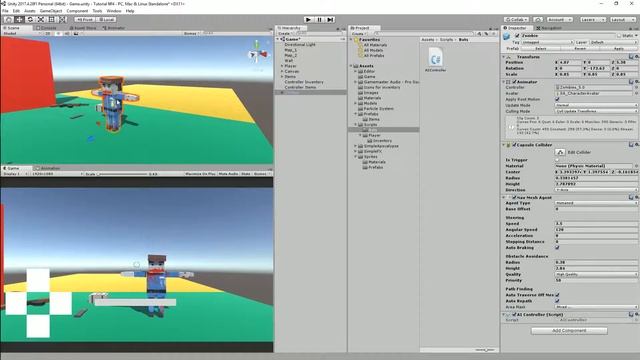The image size is (640, 360).
Task: Open the File menu
Action: tap(5, 11)
